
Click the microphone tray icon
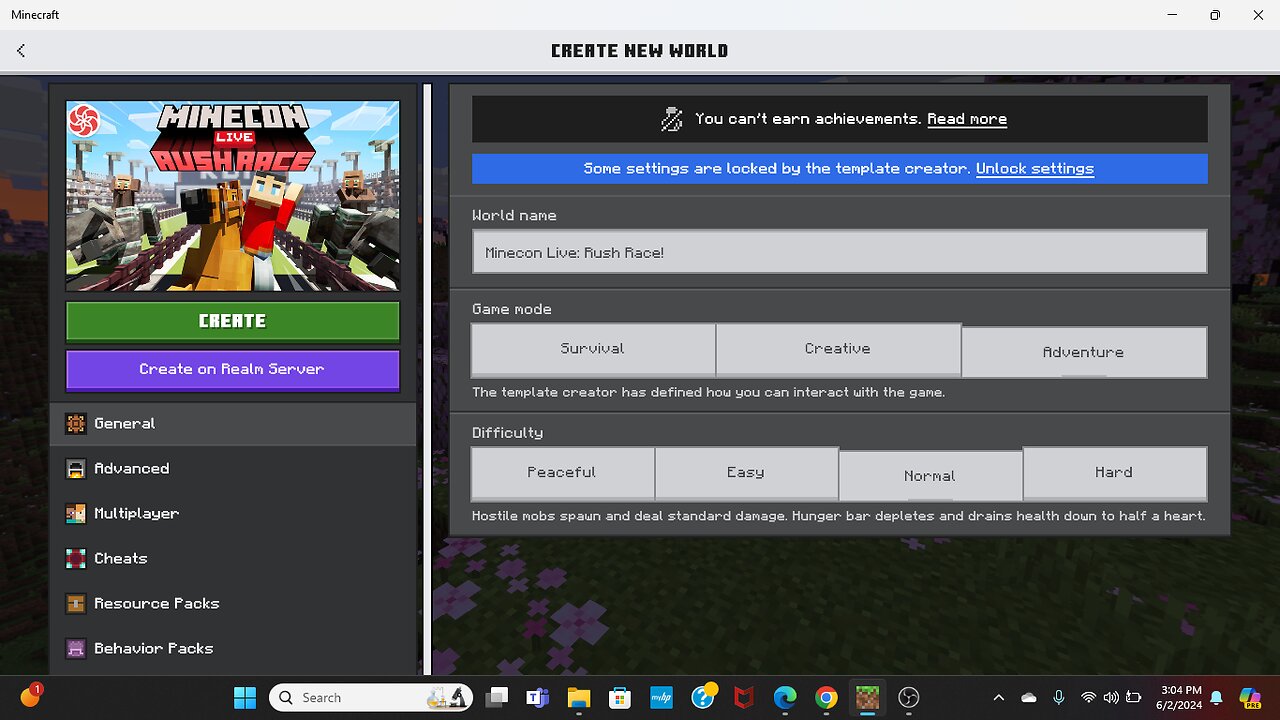[1058, 697]
